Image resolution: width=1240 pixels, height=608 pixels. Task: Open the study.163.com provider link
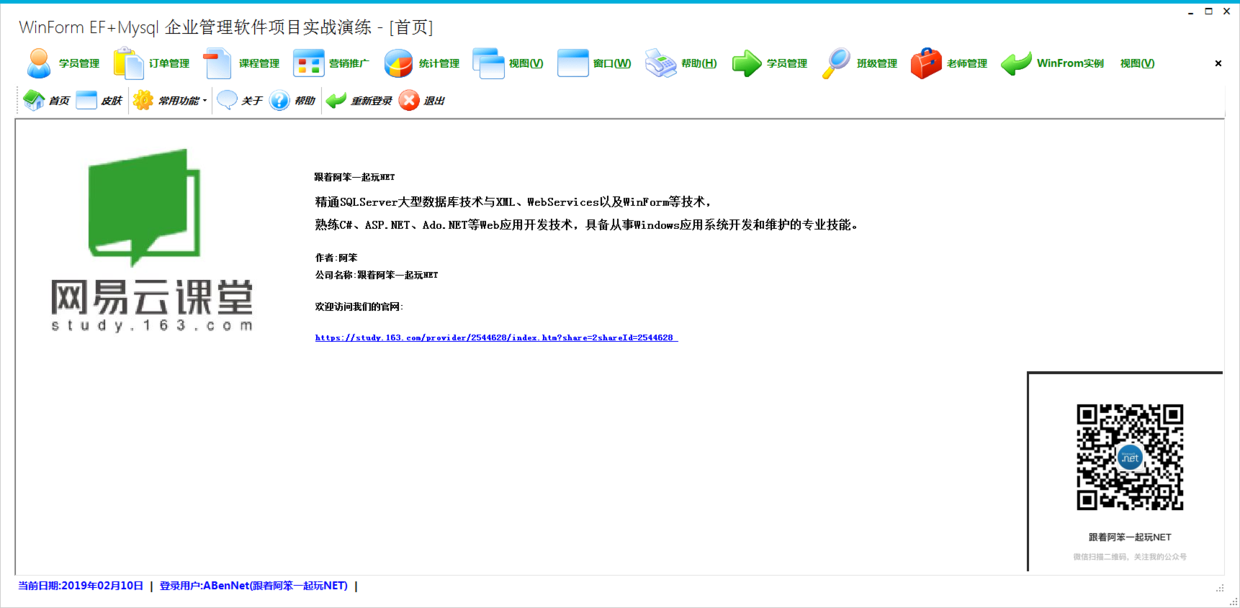coord(496,338)
